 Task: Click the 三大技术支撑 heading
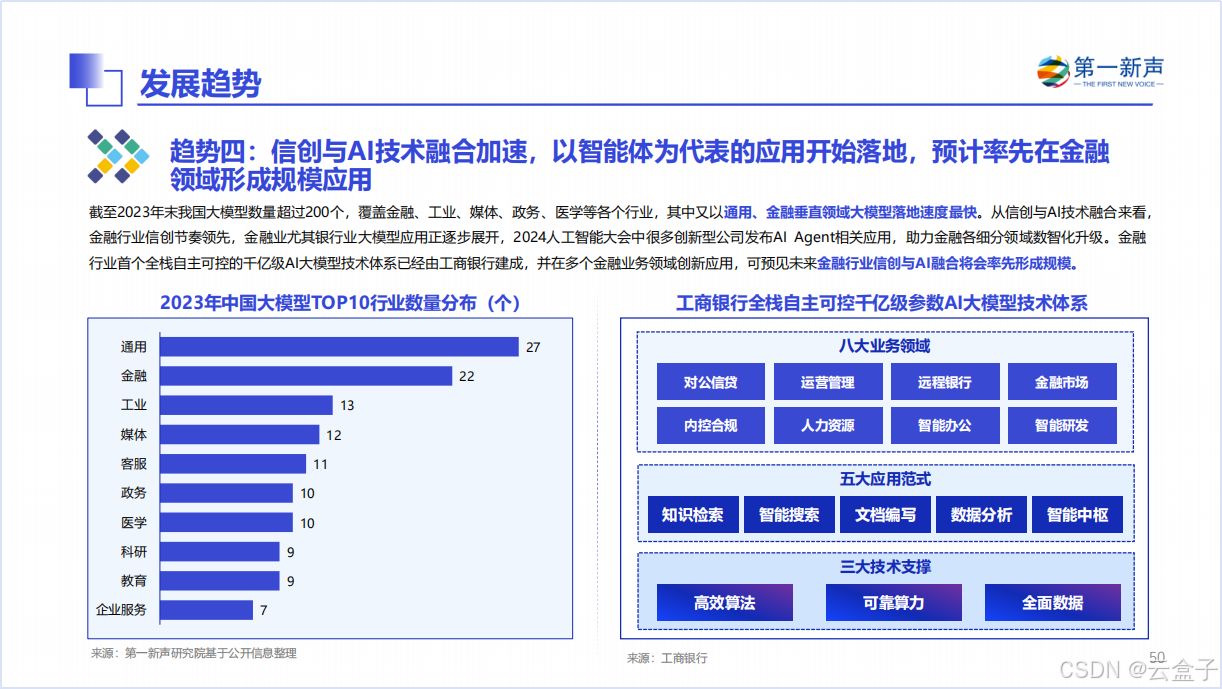[x=885, y=567]
